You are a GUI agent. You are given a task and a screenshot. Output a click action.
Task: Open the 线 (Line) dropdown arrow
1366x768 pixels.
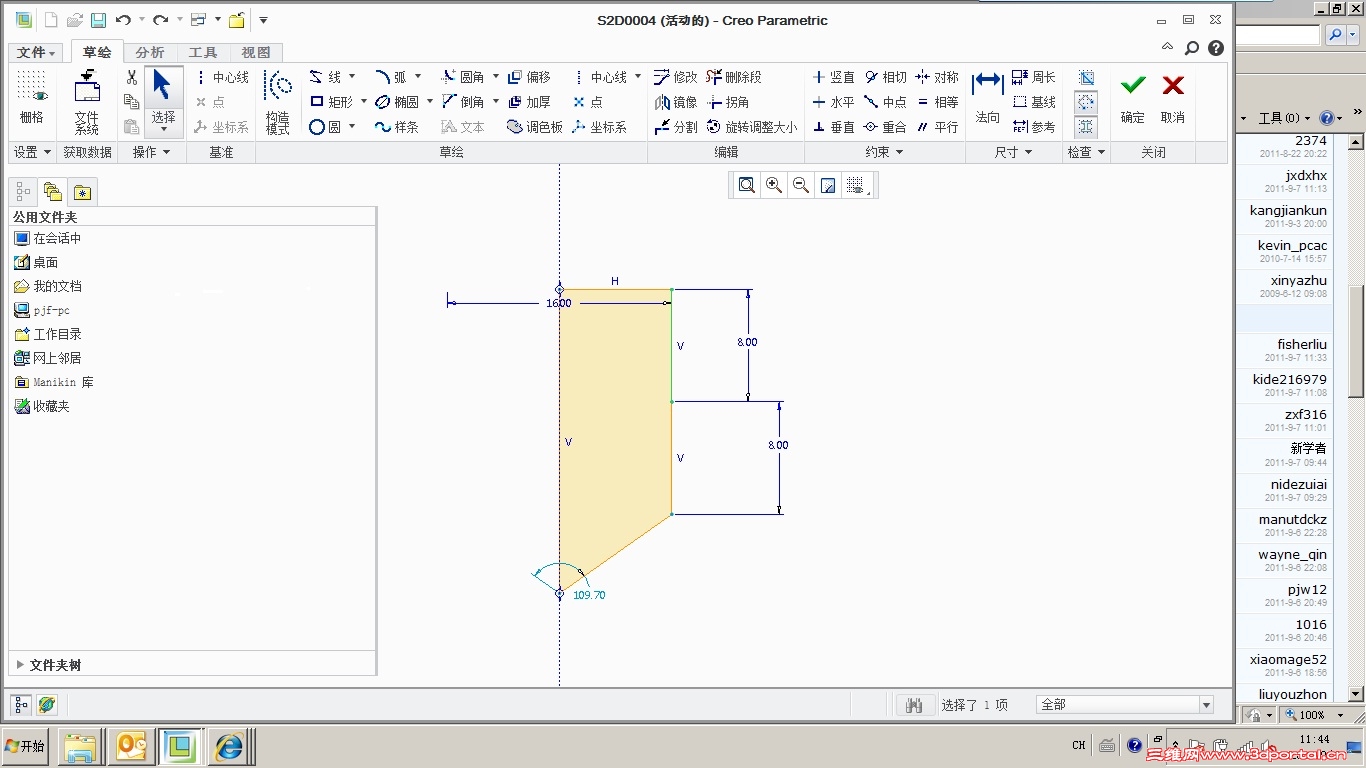(352, 77)
